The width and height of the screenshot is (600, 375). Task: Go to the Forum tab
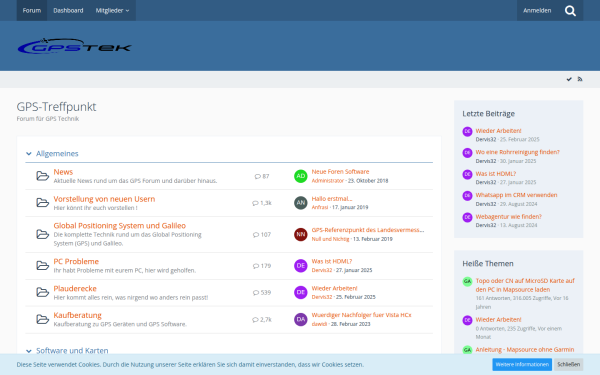(32, 11)
